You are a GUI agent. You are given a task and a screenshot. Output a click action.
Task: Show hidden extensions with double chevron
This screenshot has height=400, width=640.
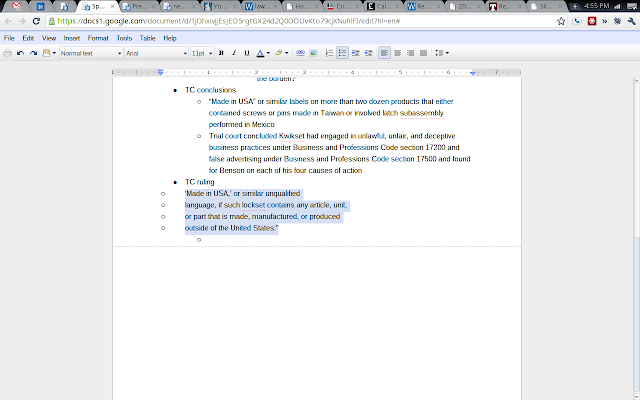604,21
